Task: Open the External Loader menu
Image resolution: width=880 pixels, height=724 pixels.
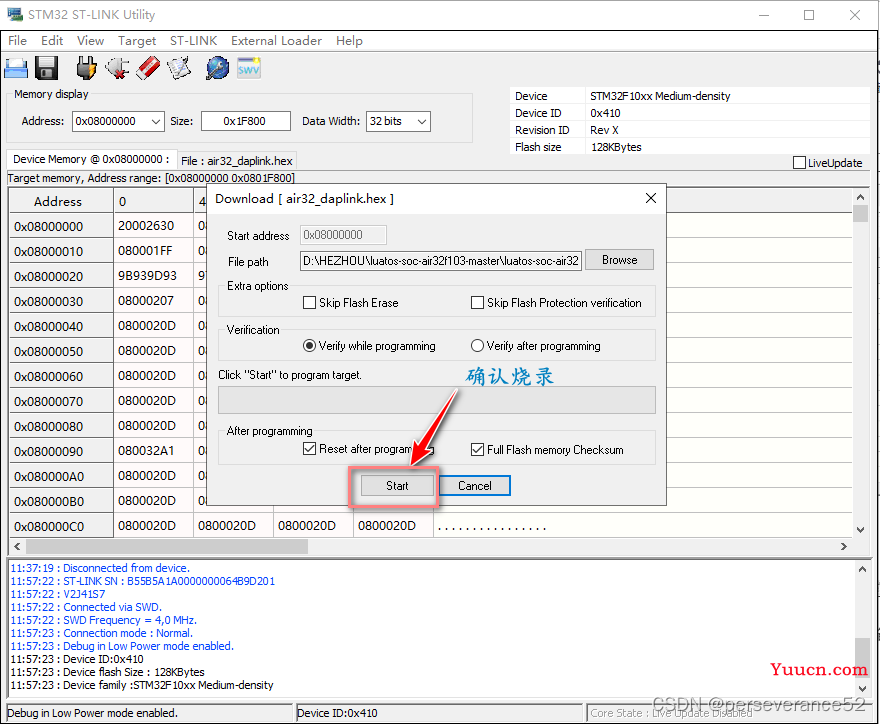Action: click(x=277, y=41)
